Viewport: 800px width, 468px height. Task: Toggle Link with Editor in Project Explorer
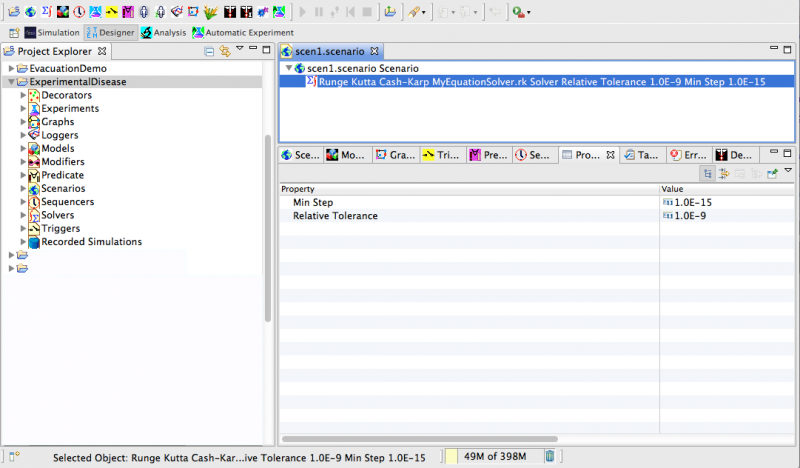[x=224, y=51]
